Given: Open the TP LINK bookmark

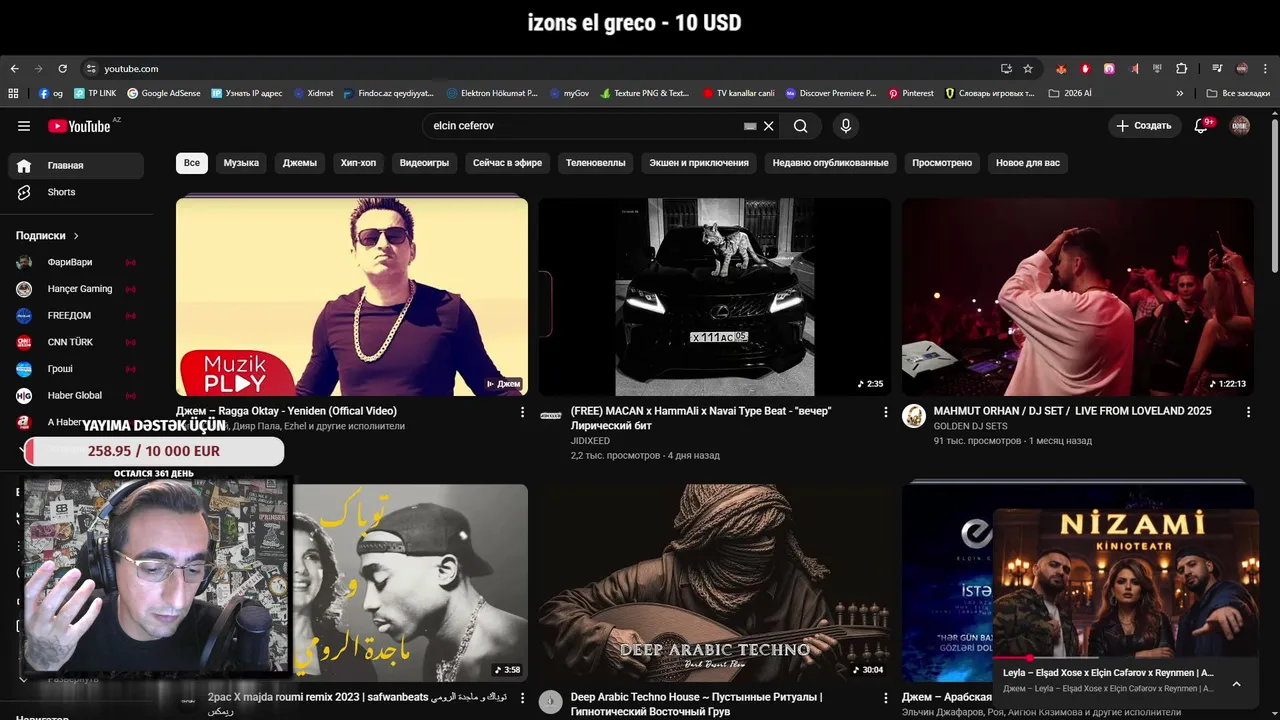Looking at the screenshot, I should pyautogui.click(x=94, y=93).
